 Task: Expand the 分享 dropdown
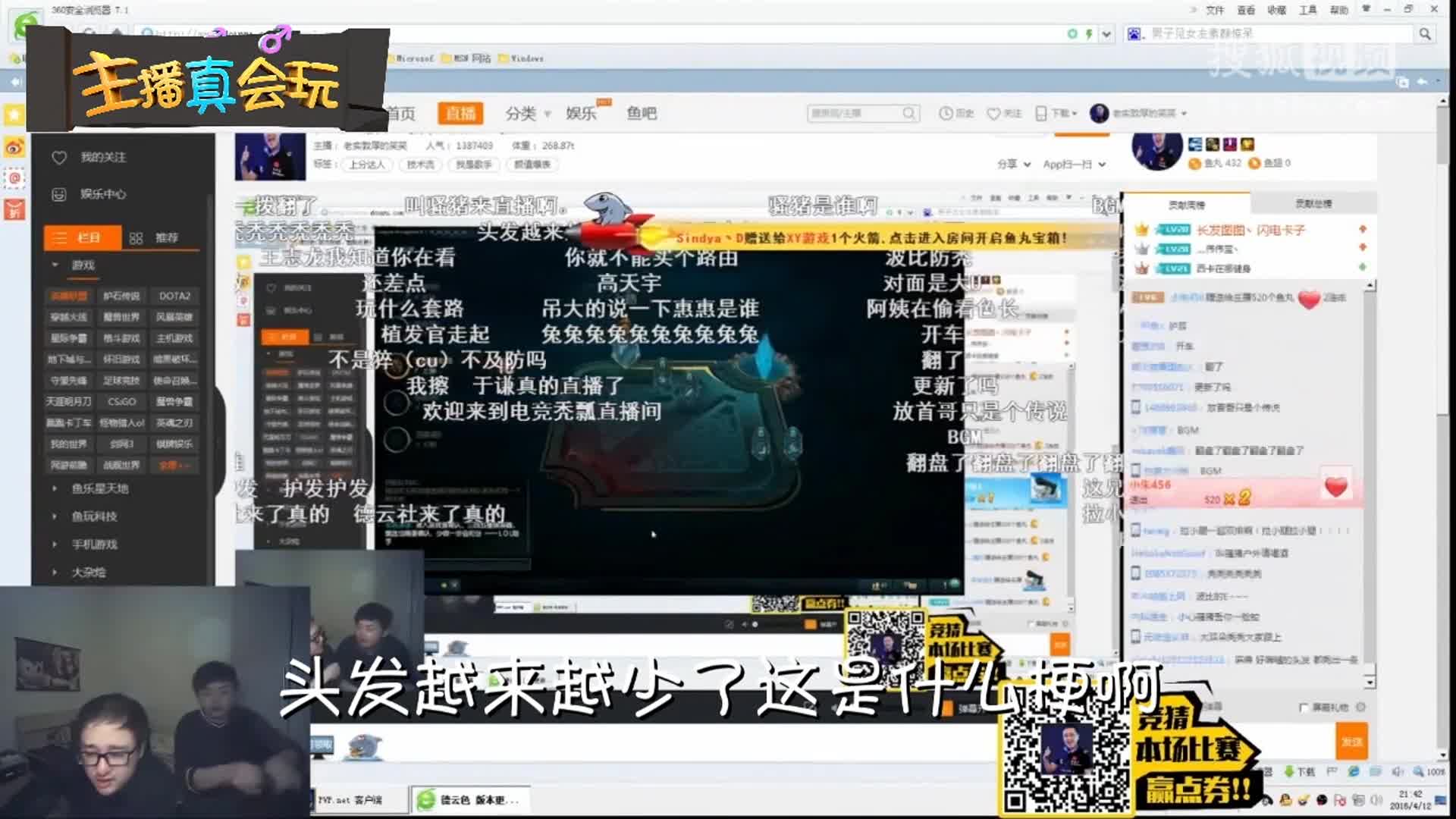1014,165
